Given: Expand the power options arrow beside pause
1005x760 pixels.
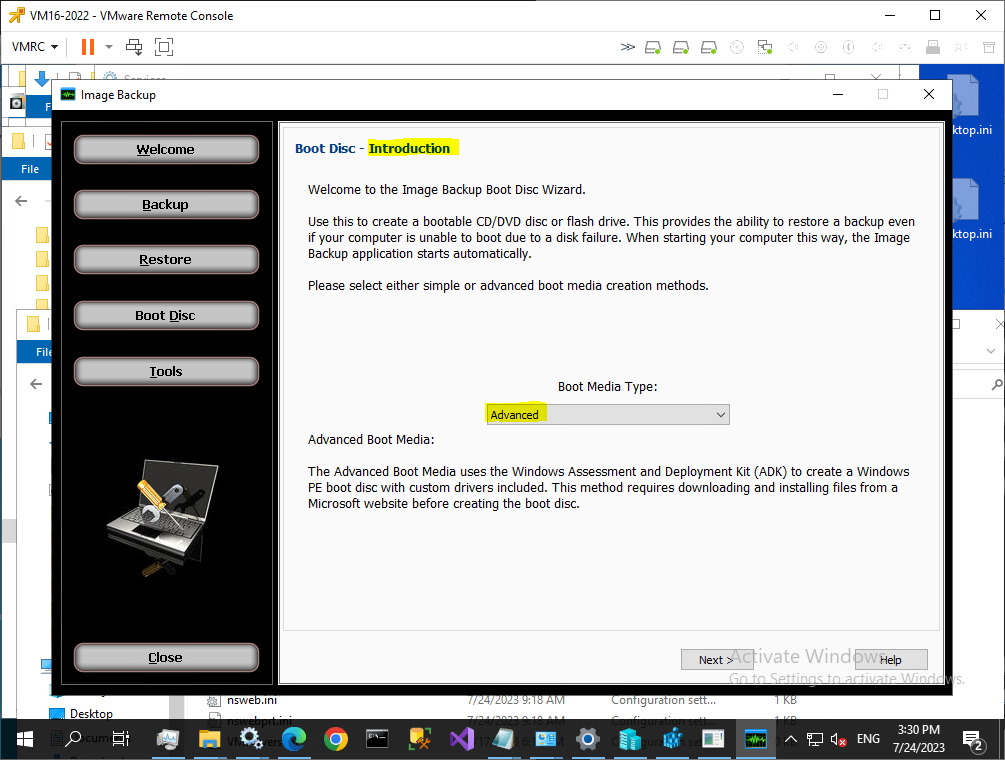Looking at the screenshot, I should [109, 47].
